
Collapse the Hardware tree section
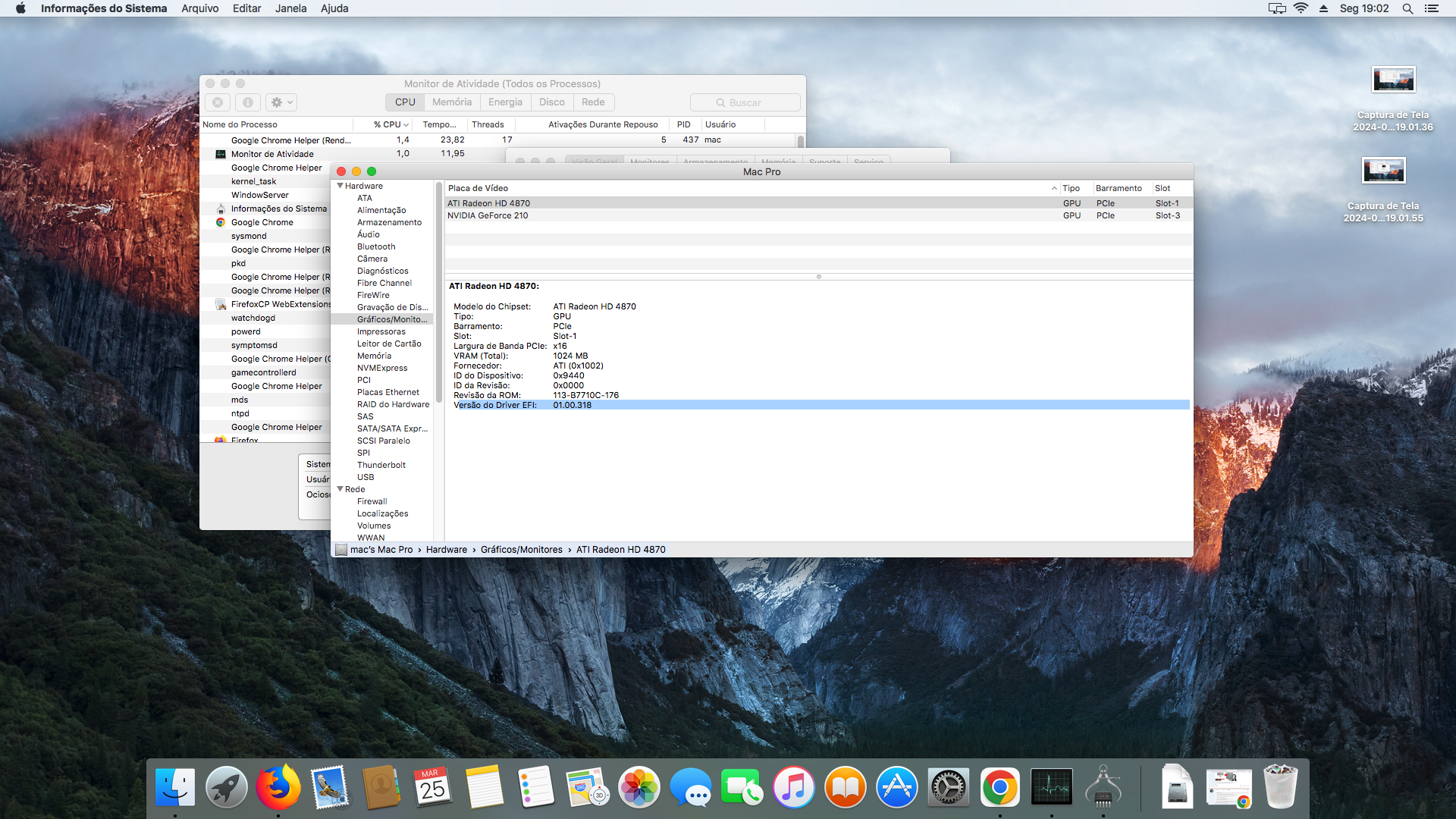click(x=340, y=186)
